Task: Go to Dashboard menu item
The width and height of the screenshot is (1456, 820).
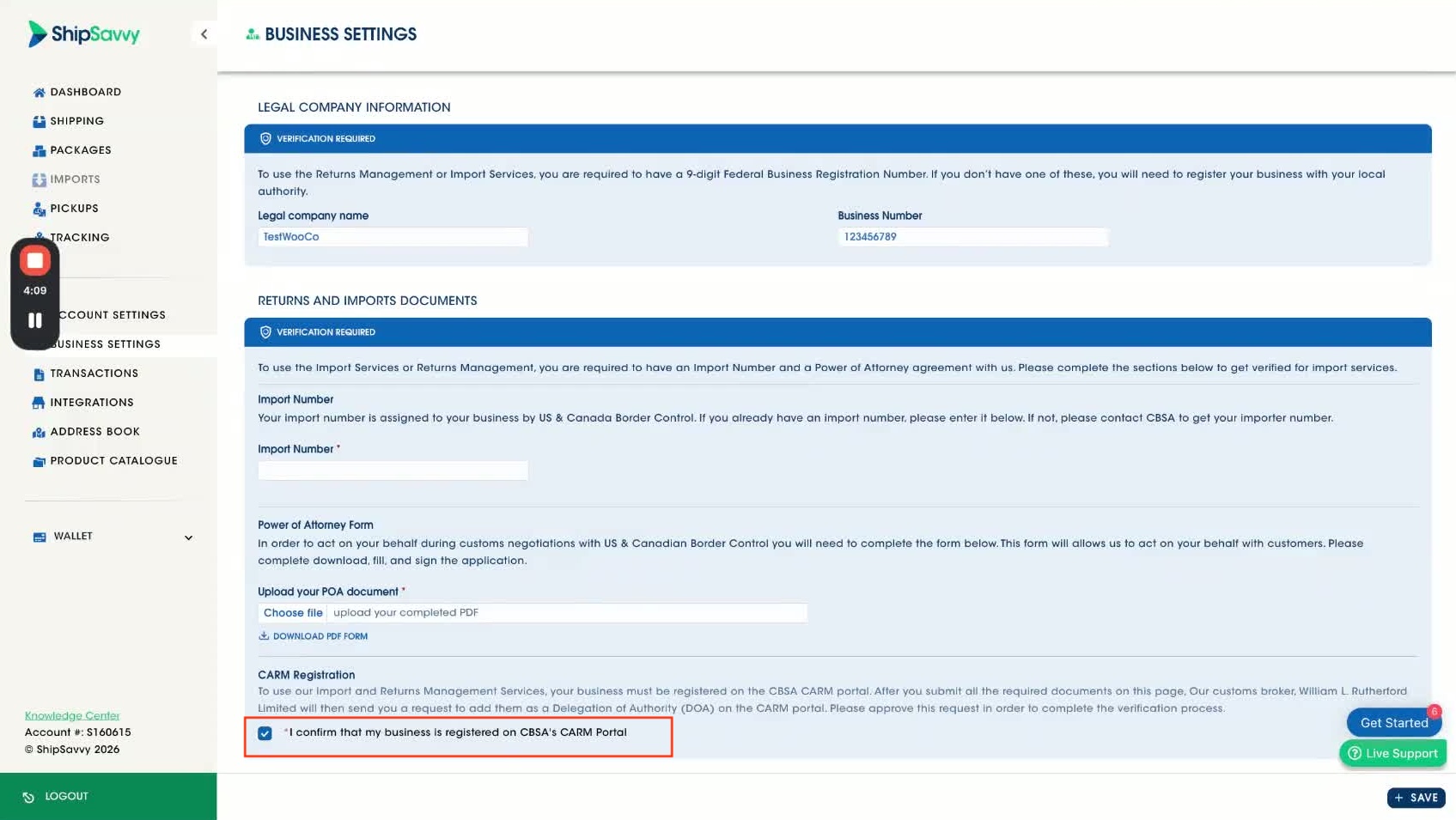Action: coord(86,92)
